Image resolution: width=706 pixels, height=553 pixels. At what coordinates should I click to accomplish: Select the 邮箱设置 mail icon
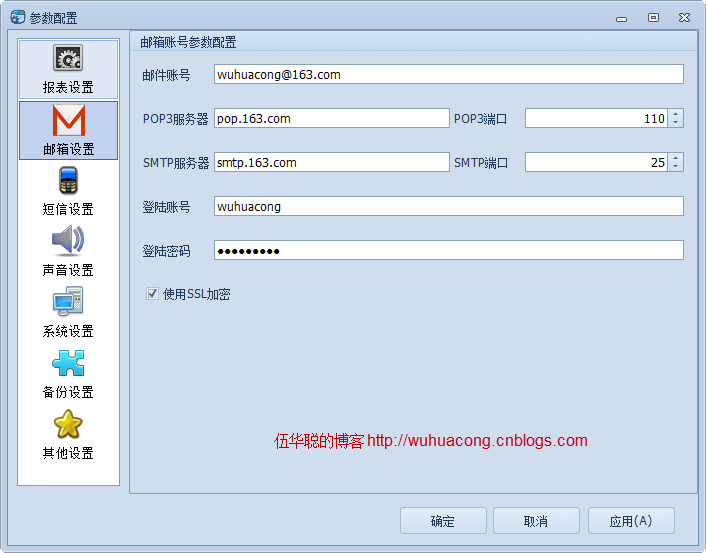(x=68, y=120)
